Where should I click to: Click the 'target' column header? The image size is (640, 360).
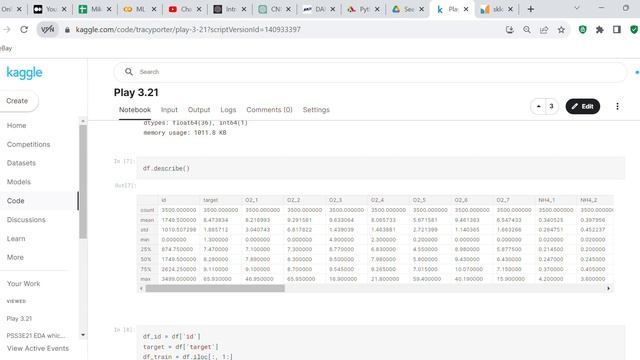pyautogui.click(x=211, y=200)
